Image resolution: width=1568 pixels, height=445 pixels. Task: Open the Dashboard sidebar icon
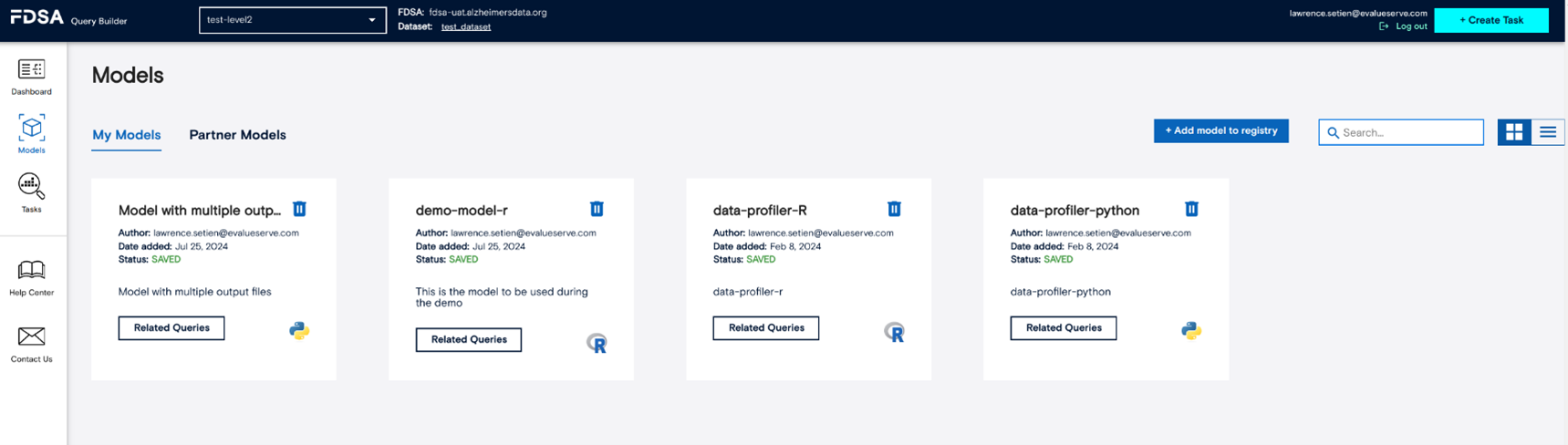point(31,69)
